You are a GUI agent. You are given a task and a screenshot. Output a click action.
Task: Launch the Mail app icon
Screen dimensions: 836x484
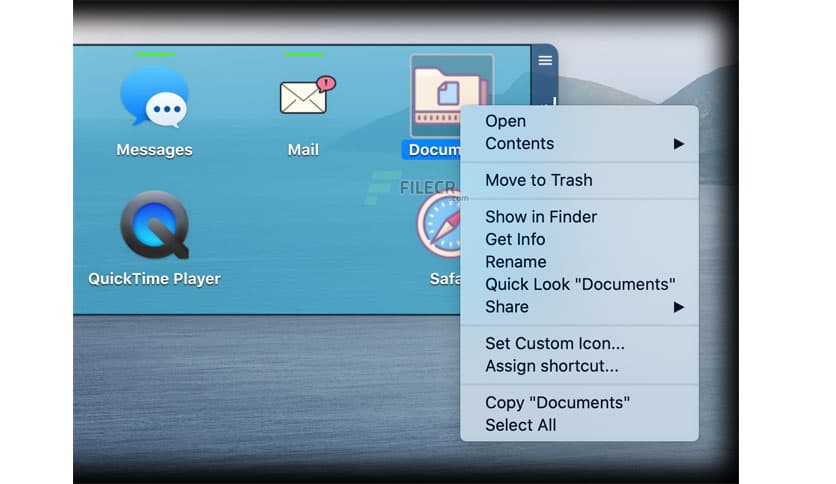(307, 96)
